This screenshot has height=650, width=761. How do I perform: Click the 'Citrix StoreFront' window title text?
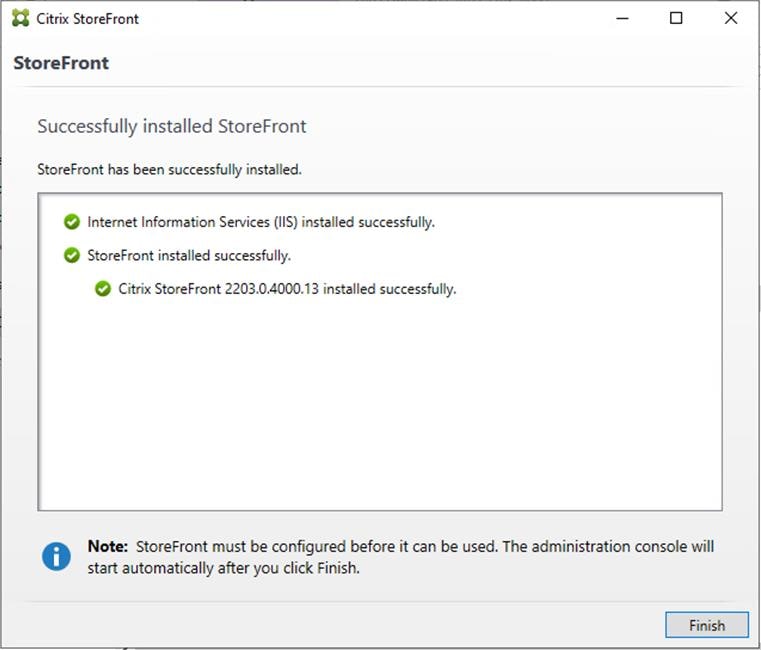88,19
